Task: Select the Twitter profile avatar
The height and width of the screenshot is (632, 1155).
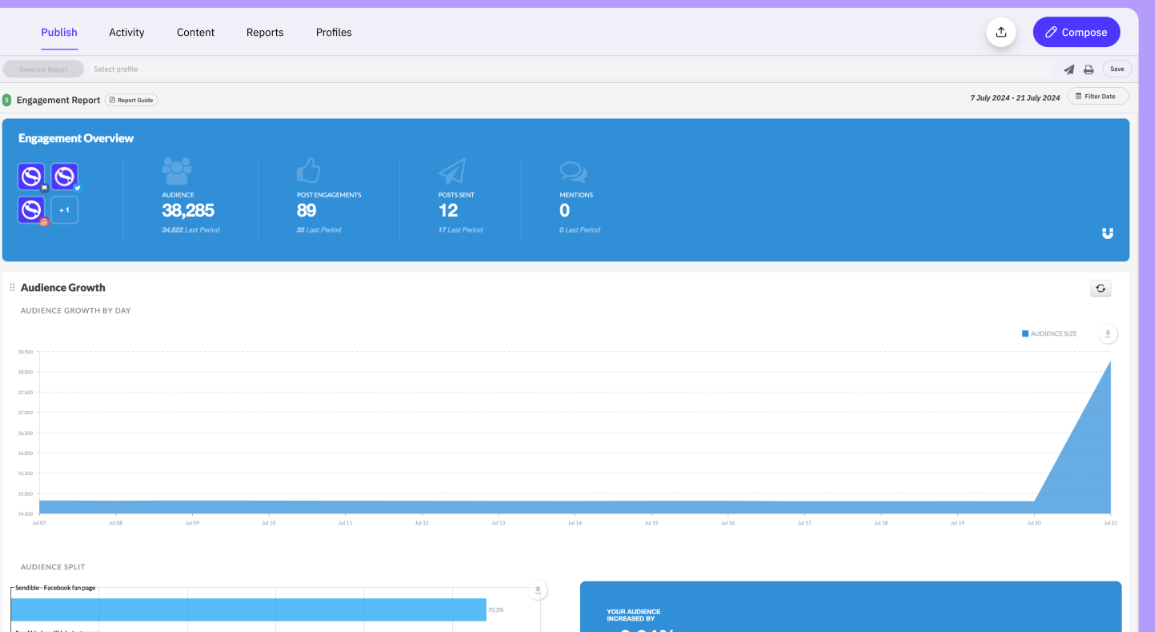Action: coord(65,177)
